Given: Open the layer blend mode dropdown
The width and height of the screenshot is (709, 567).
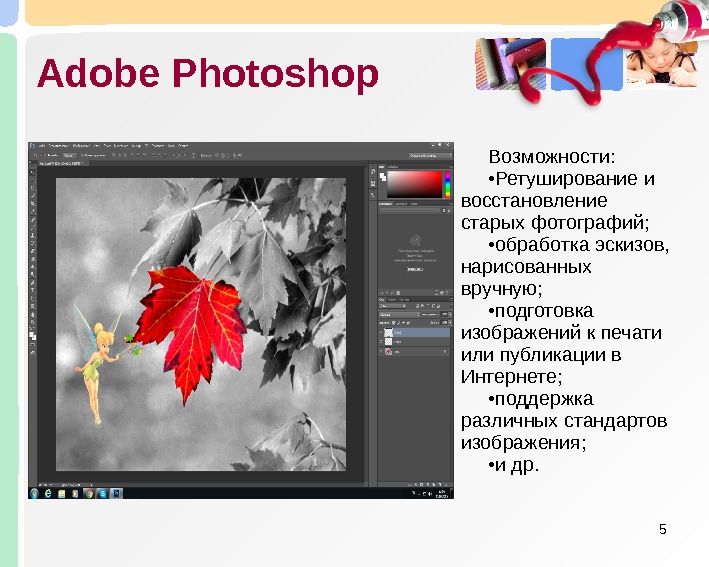Looking at the screenshot, I should point(399,315).
